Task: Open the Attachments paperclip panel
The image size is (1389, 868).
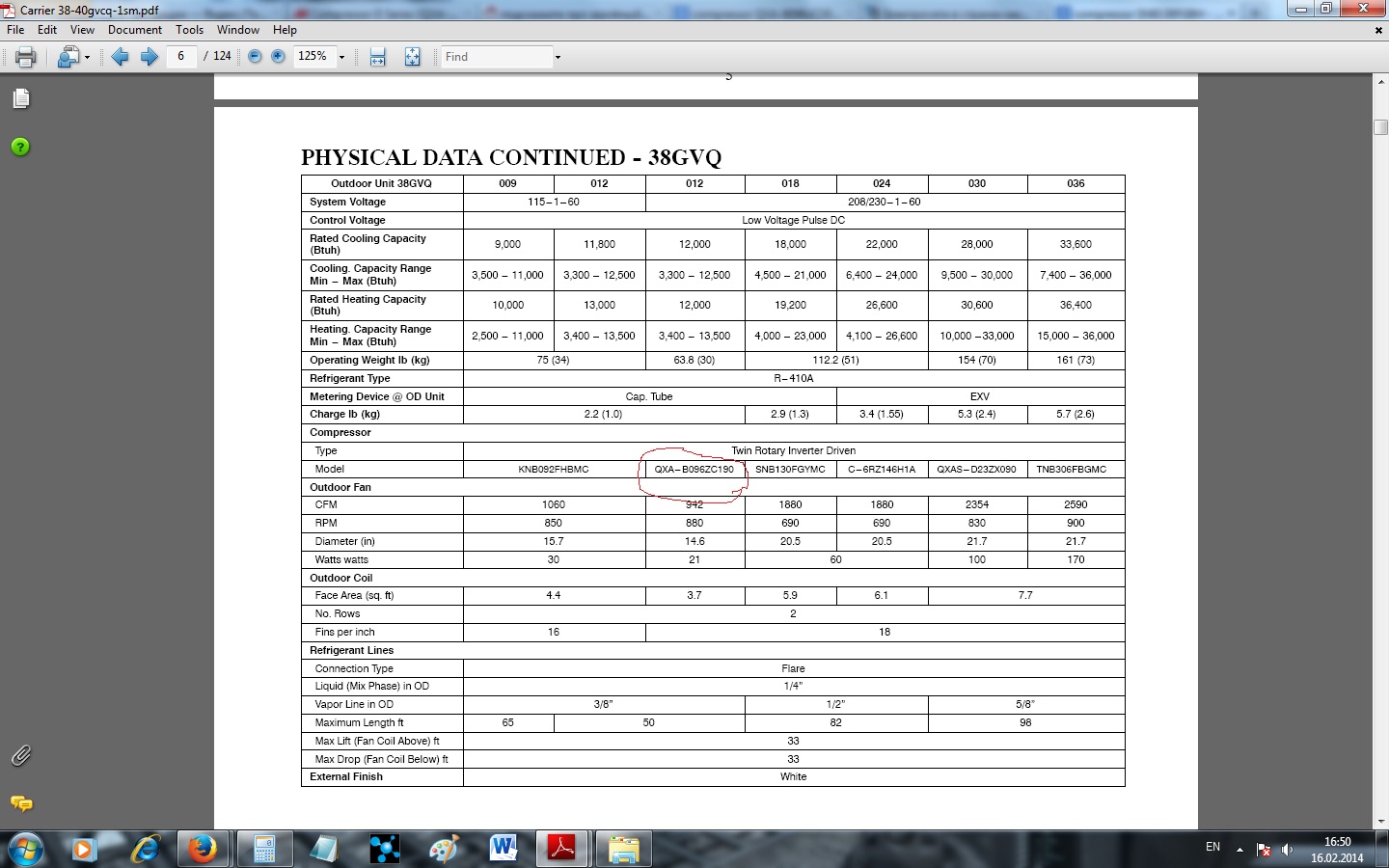Action: (x=21, y=755)
